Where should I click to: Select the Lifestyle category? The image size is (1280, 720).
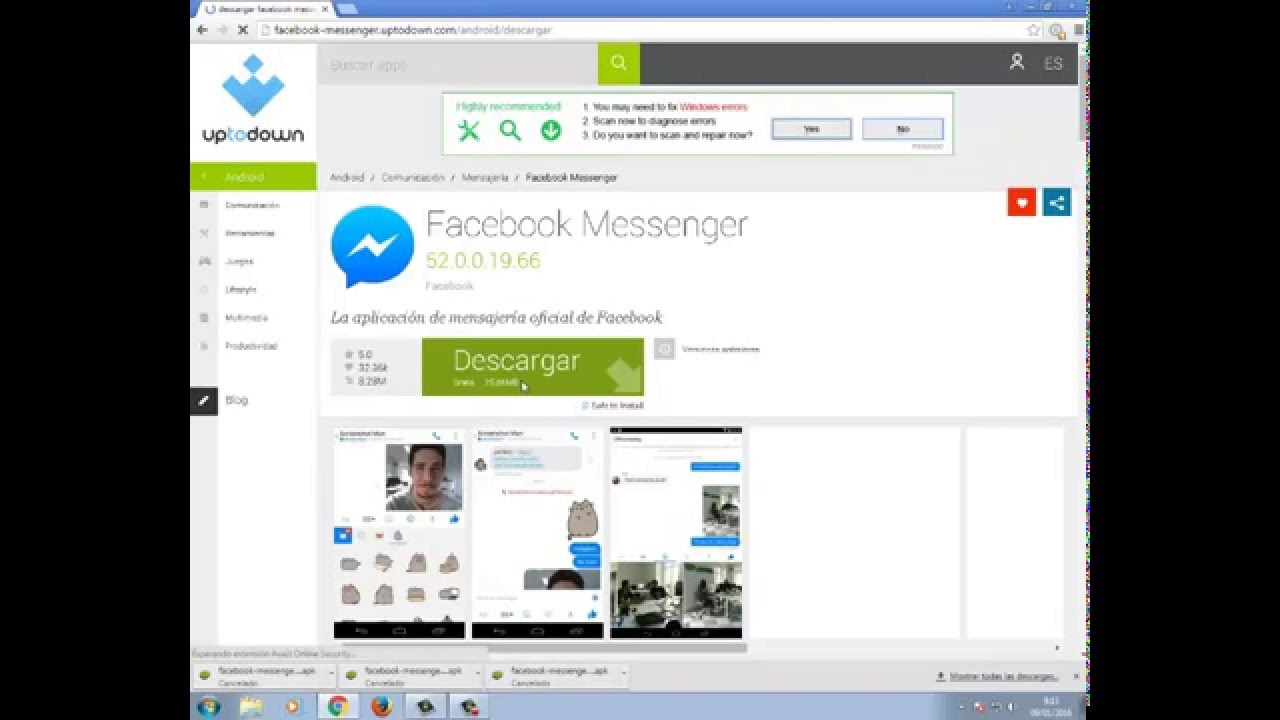pyautogui.click(x=241, y=289)
